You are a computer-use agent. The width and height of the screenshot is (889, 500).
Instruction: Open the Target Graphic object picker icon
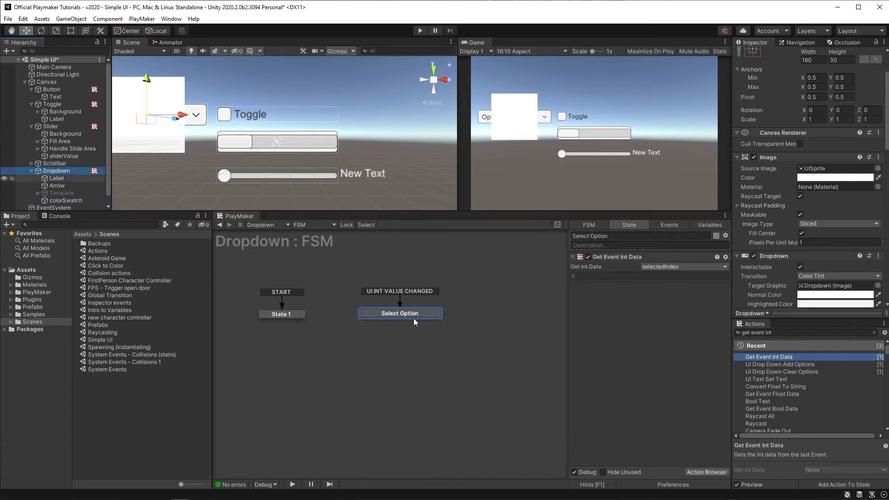pyautogui.click(x=878, y=286)
